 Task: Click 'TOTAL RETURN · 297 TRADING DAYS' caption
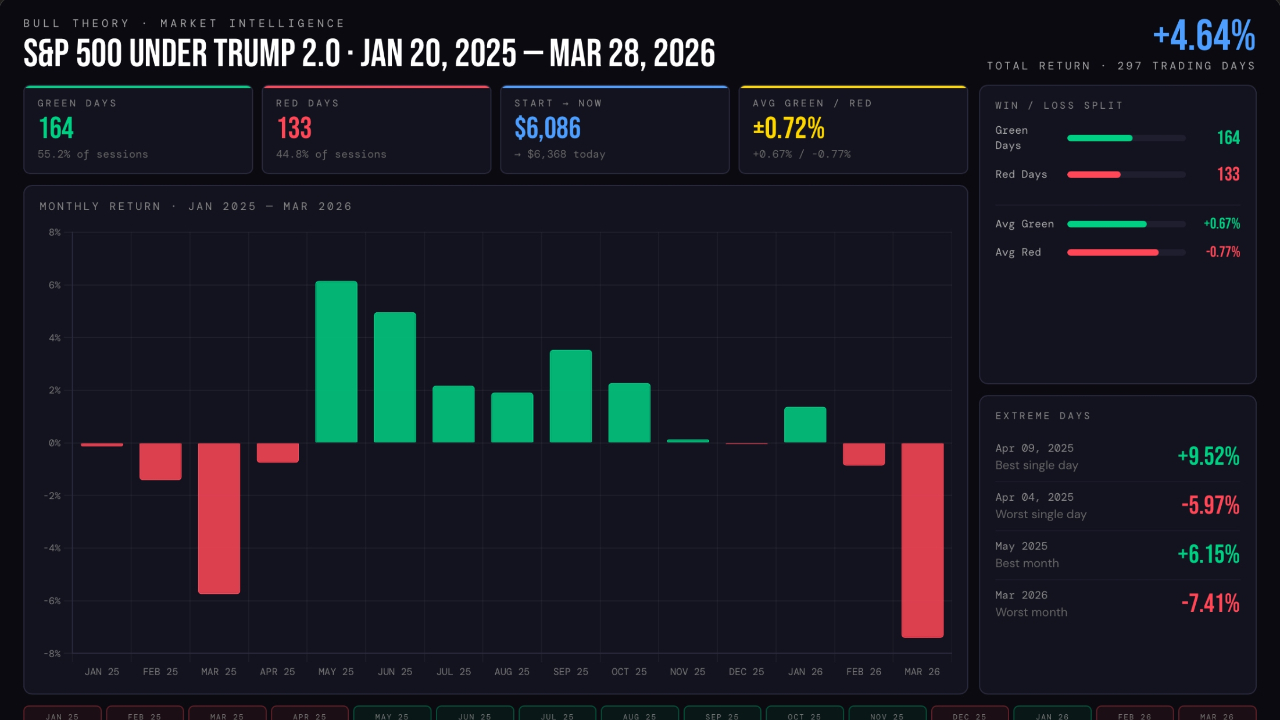tap(1121, 66)
